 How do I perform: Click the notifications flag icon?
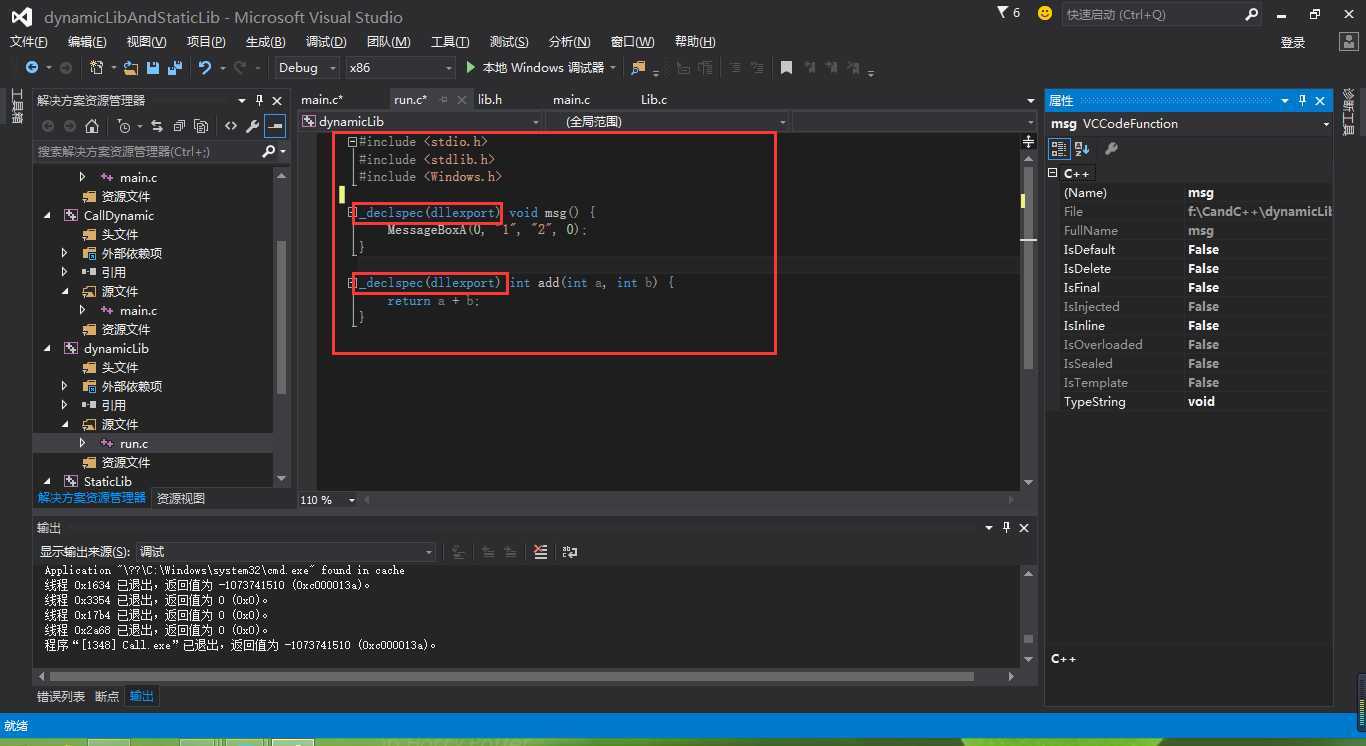(1003, 13)
